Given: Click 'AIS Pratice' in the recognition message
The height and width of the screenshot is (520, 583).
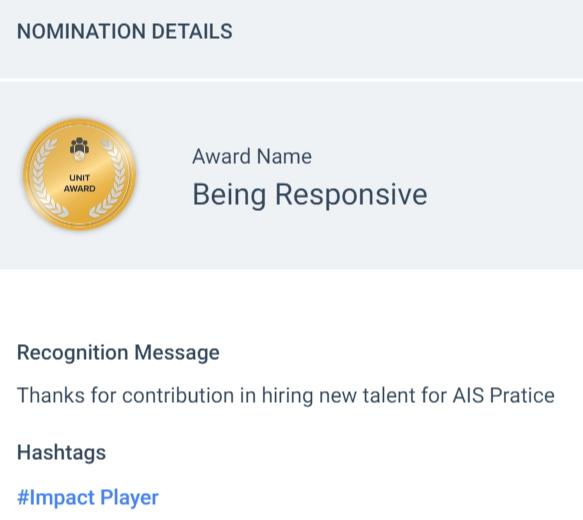Looking at the screenshot, I should click(504, 395).
